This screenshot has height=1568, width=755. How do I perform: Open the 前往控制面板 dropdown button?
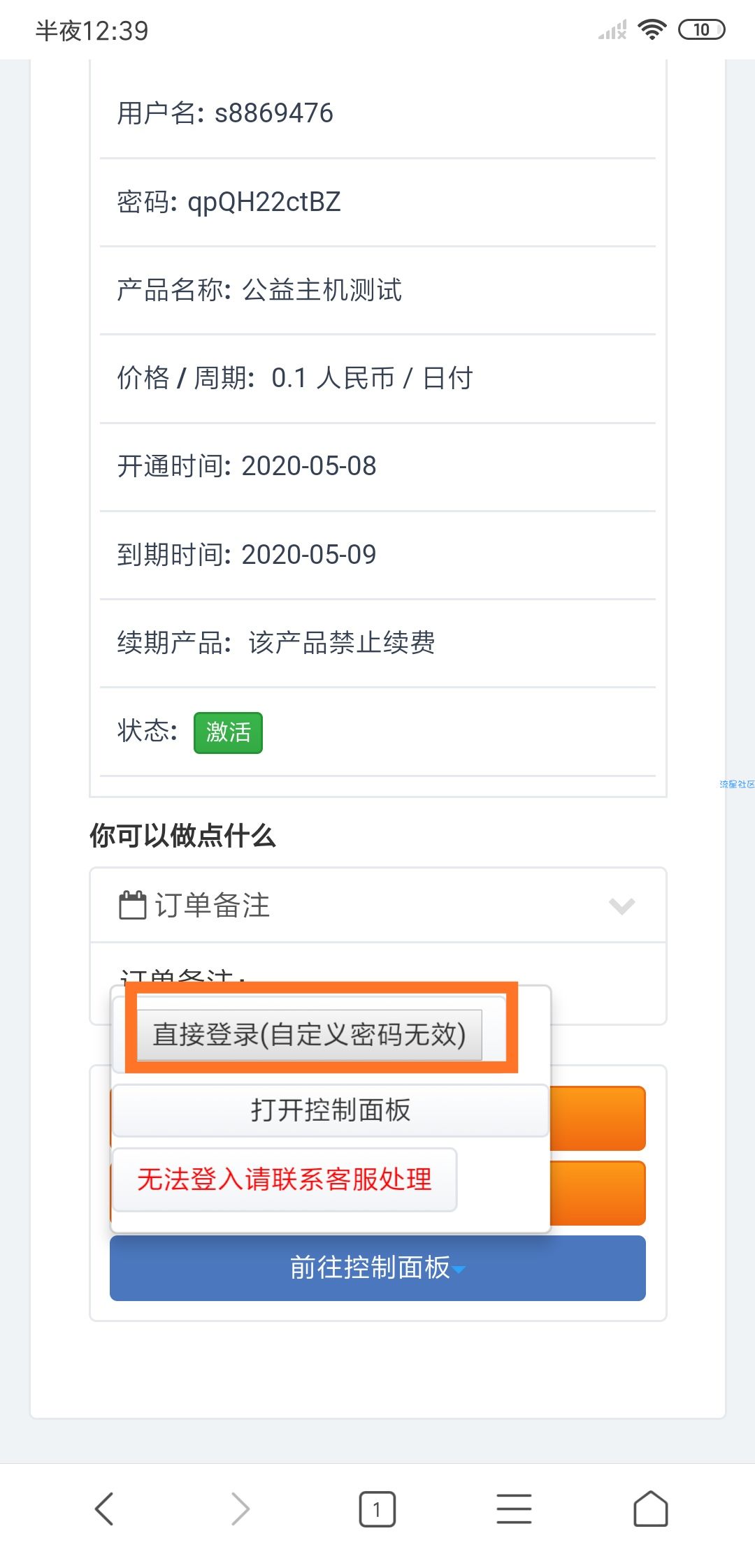point(377,1268)
